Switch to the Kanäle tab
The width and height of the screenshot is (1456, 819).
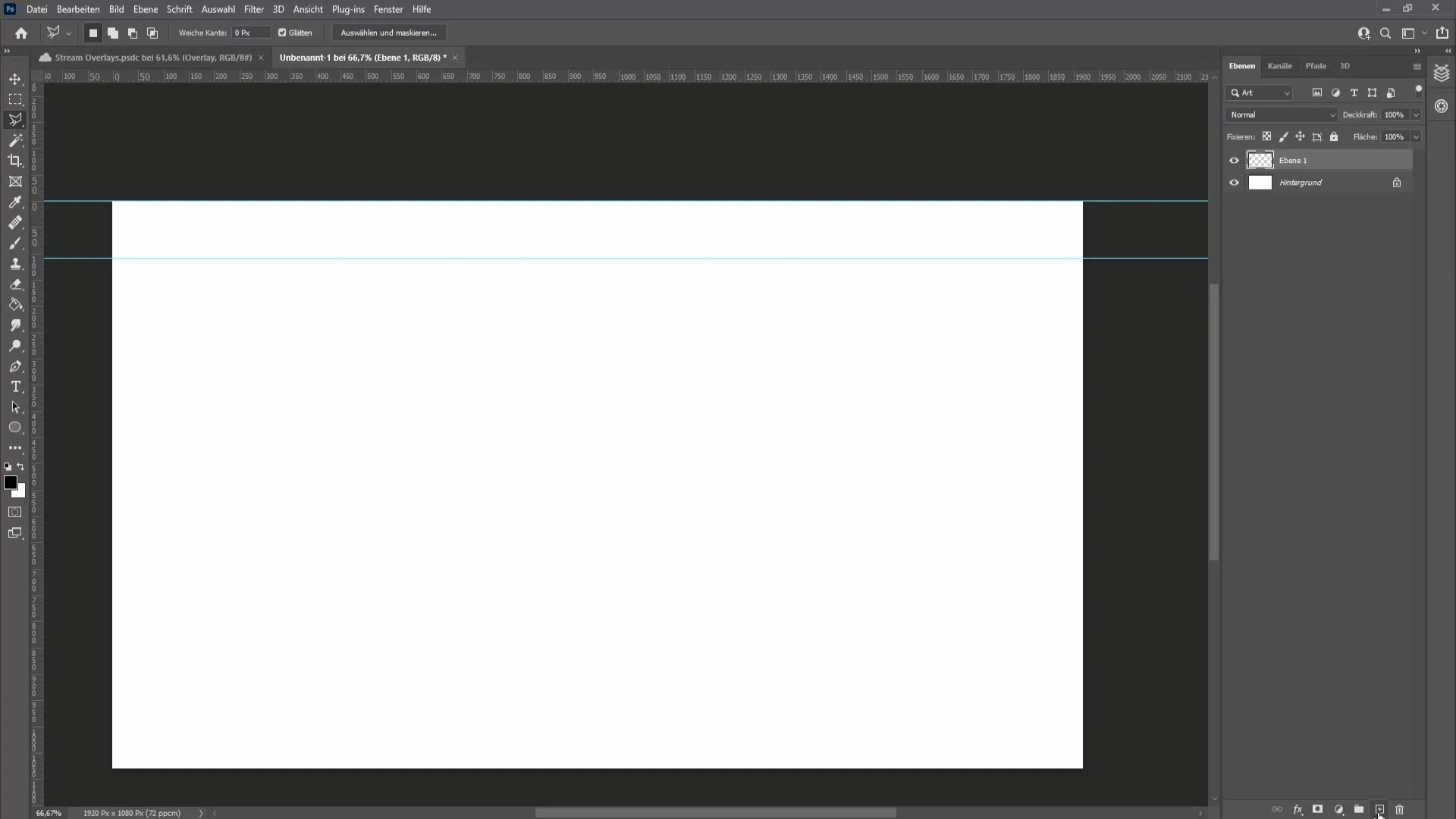(1280, 65)
